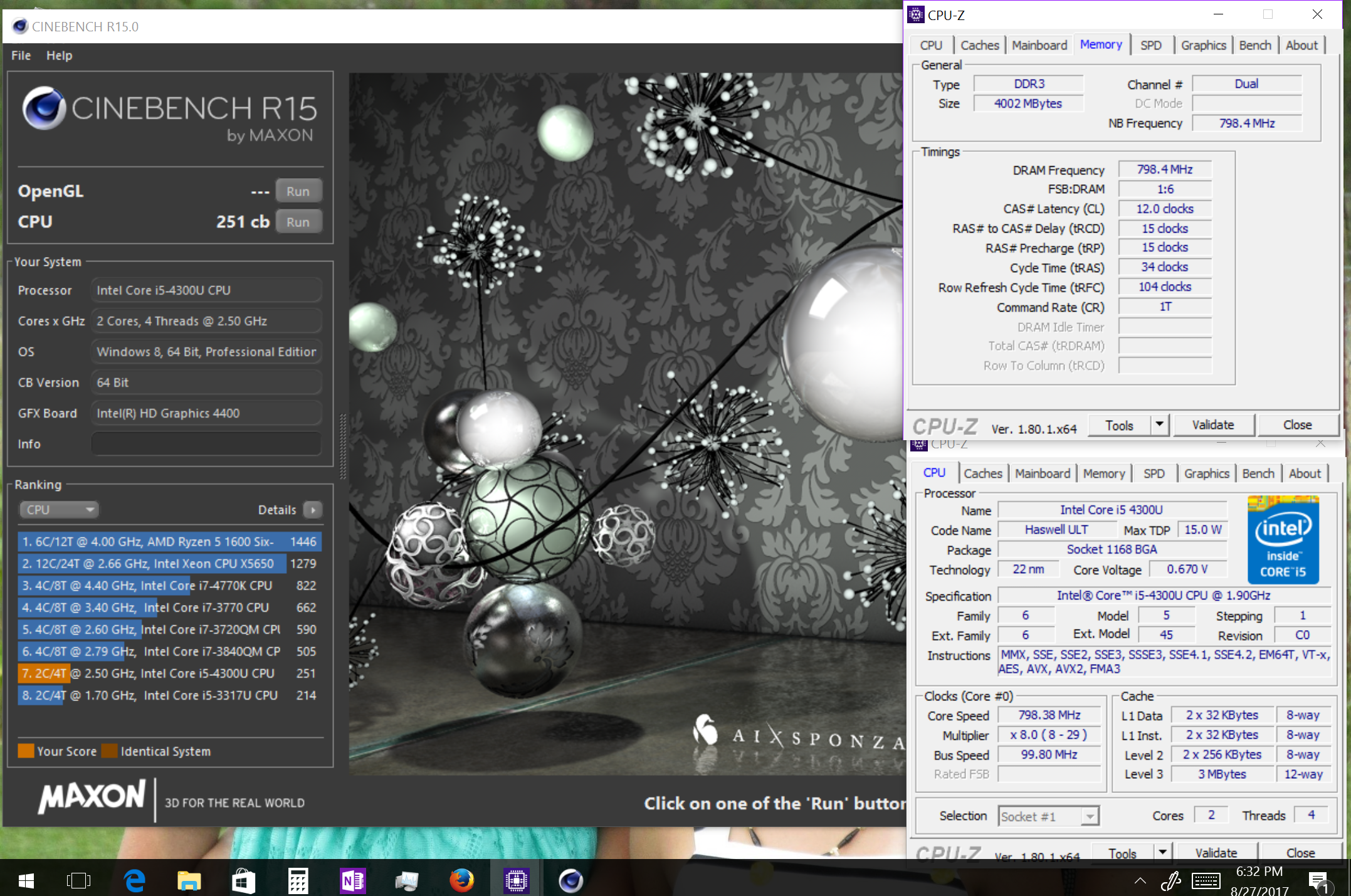The width and height of the screenshot is (1351, 896).
Task: Run the CPU benchmark
Action: pyautogui.click(x=298, y=222)
